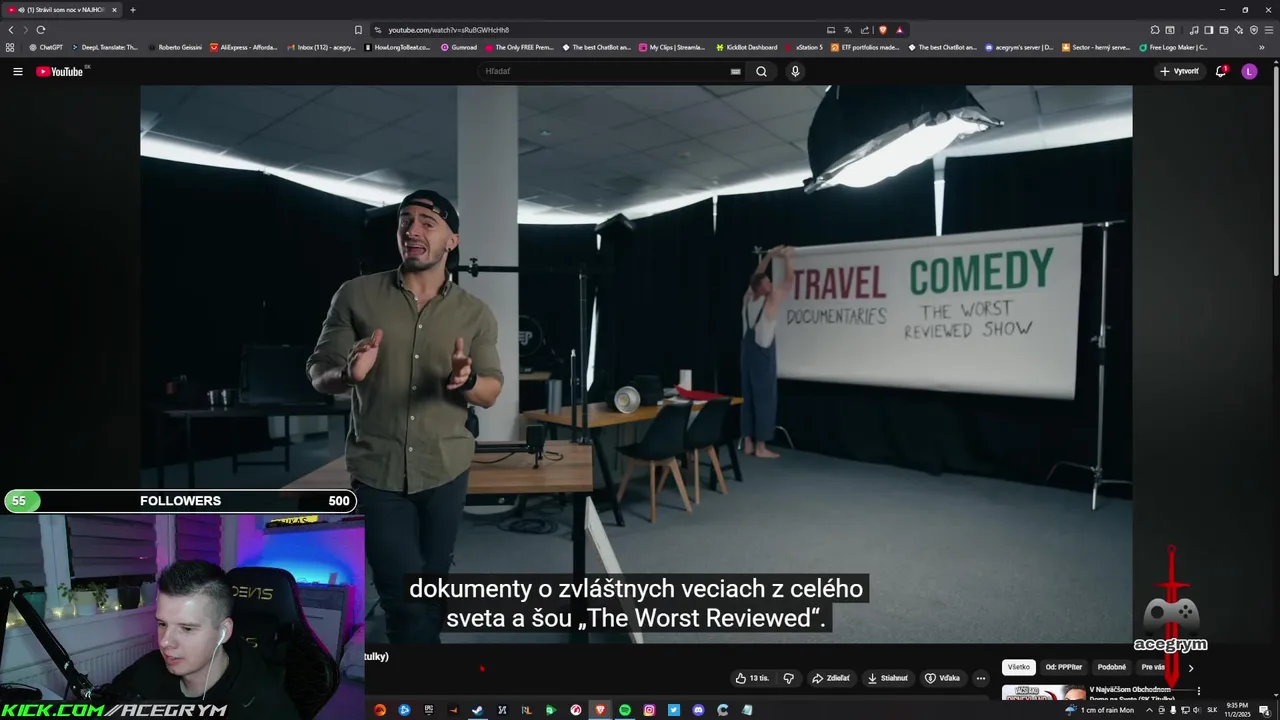Open the on-screen keyboard in search box
Screen dimensions: 1280x720
point(735,71)
